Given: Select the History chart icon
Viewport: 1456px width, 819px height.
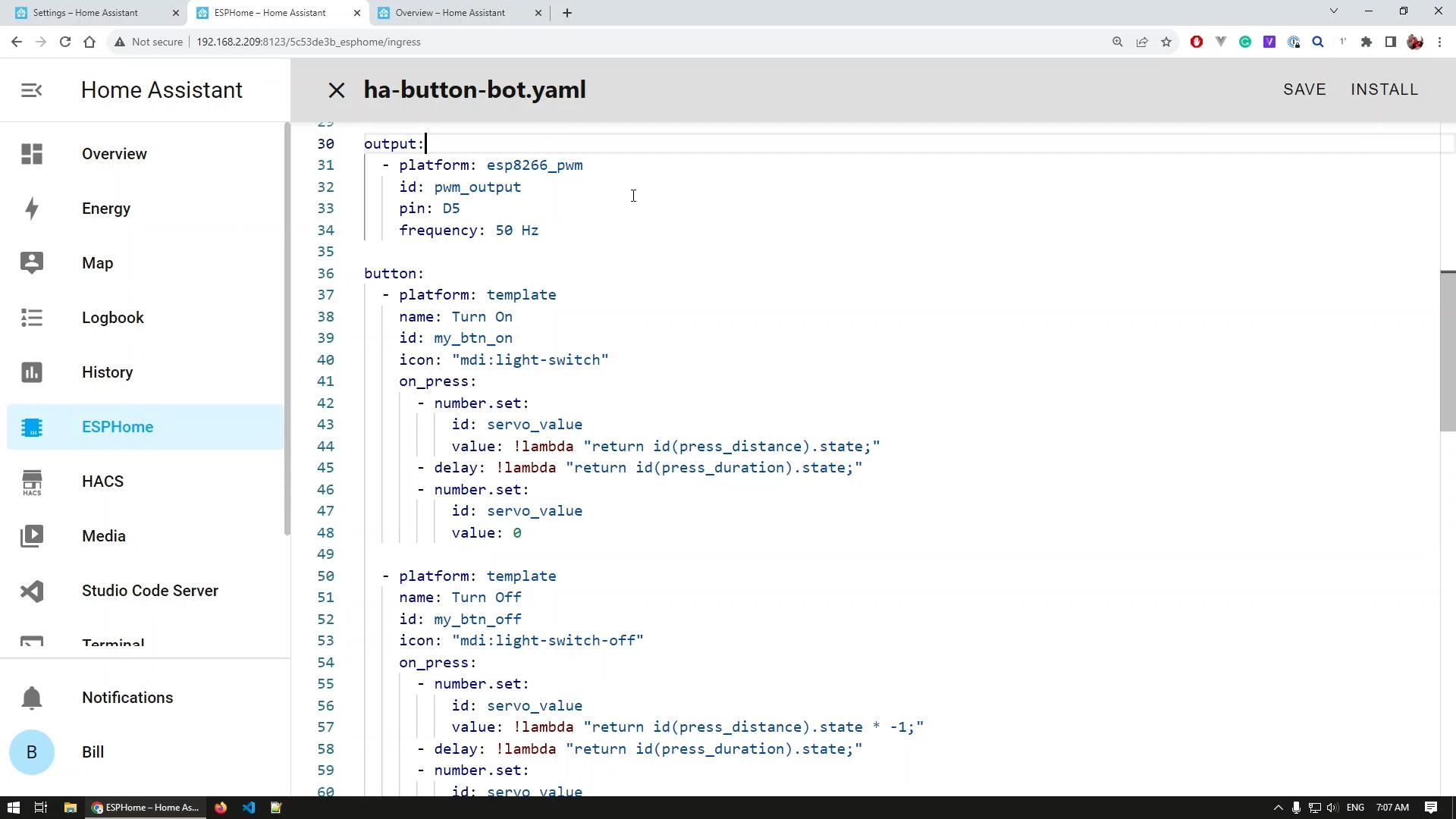Looking at the screenshot, I should [32, 372].
